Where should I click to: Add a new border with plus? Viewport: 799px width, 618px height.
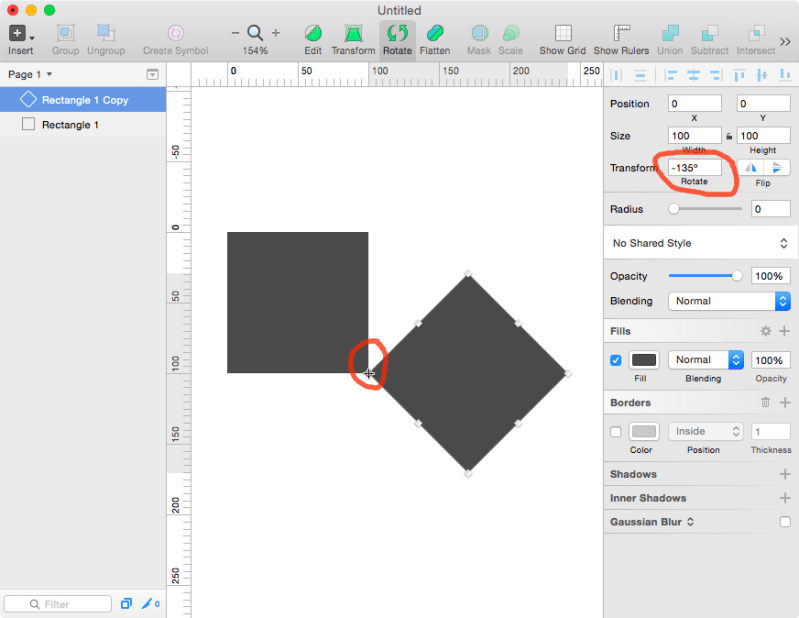pos(785,402)
